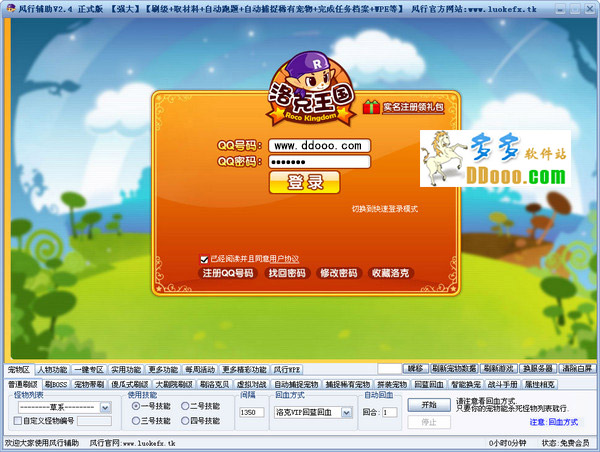Switch to the 更多精彩功能 tab
Screen dimensions: 600x452
pyautogui.click(x=244, y=370)
